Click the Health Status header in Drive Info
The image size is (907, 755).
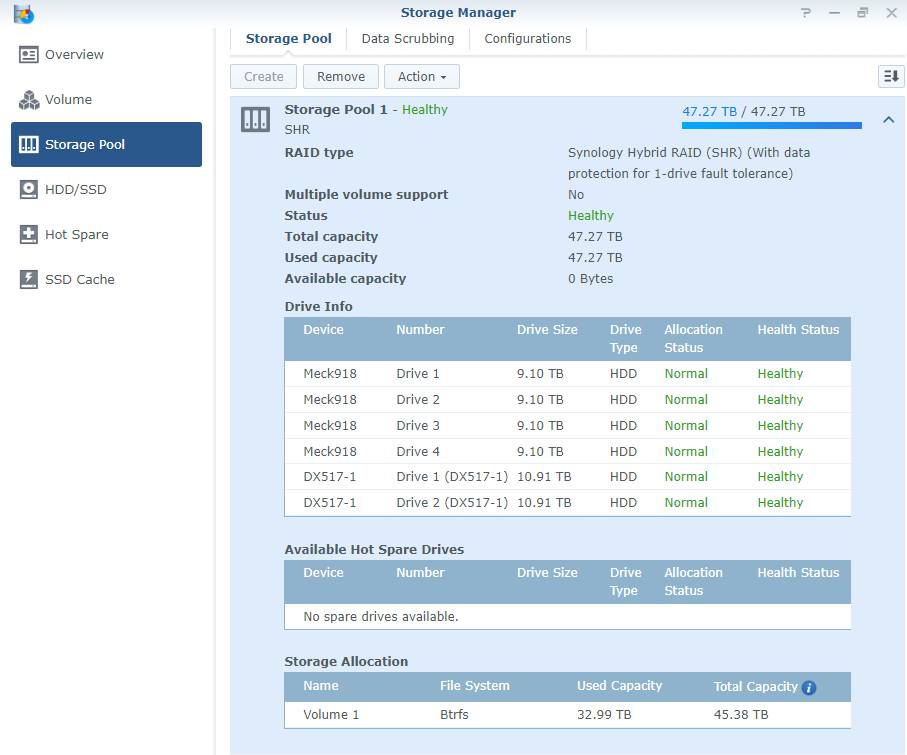(x=798, y=330)
